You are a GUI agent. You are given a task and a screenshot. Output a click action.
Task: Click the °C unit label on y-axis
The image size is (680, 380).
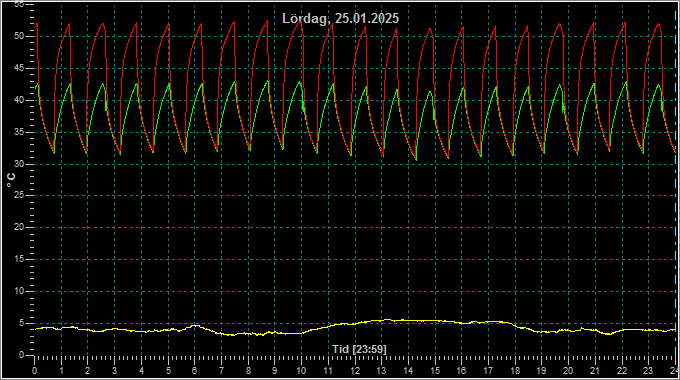11,180
